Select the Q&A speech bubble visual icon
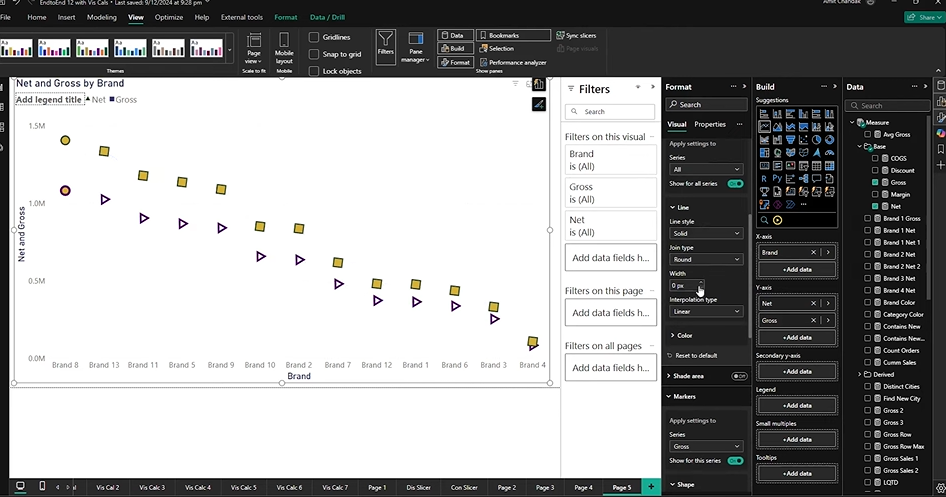Image resolution: width=946 pixels, height=497 pixels. tap(816, 179)
